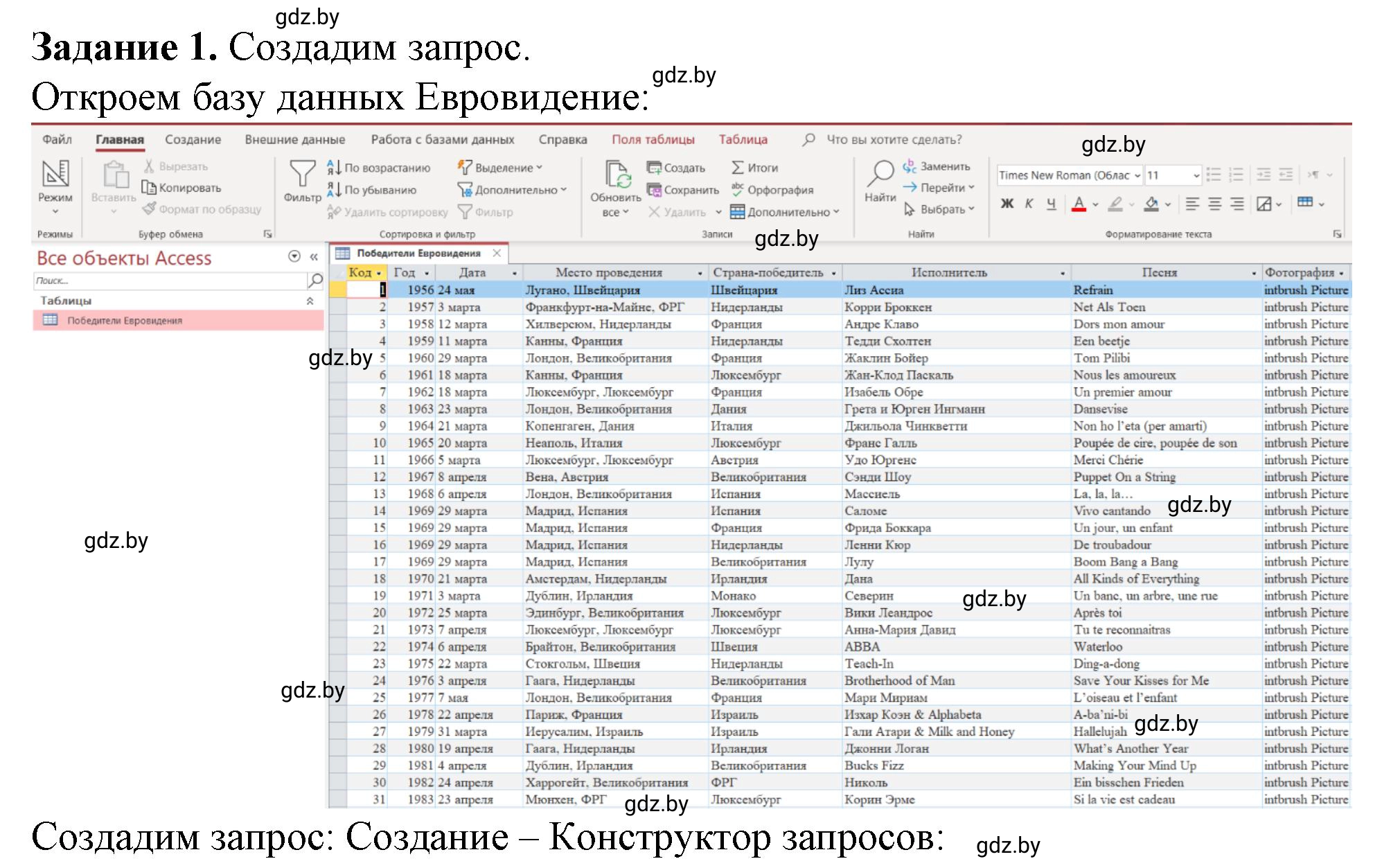Viewport: 1391px width, 868px height.
Task: Open Все объекты Access menu circle arrow
Action: [294, 257]
